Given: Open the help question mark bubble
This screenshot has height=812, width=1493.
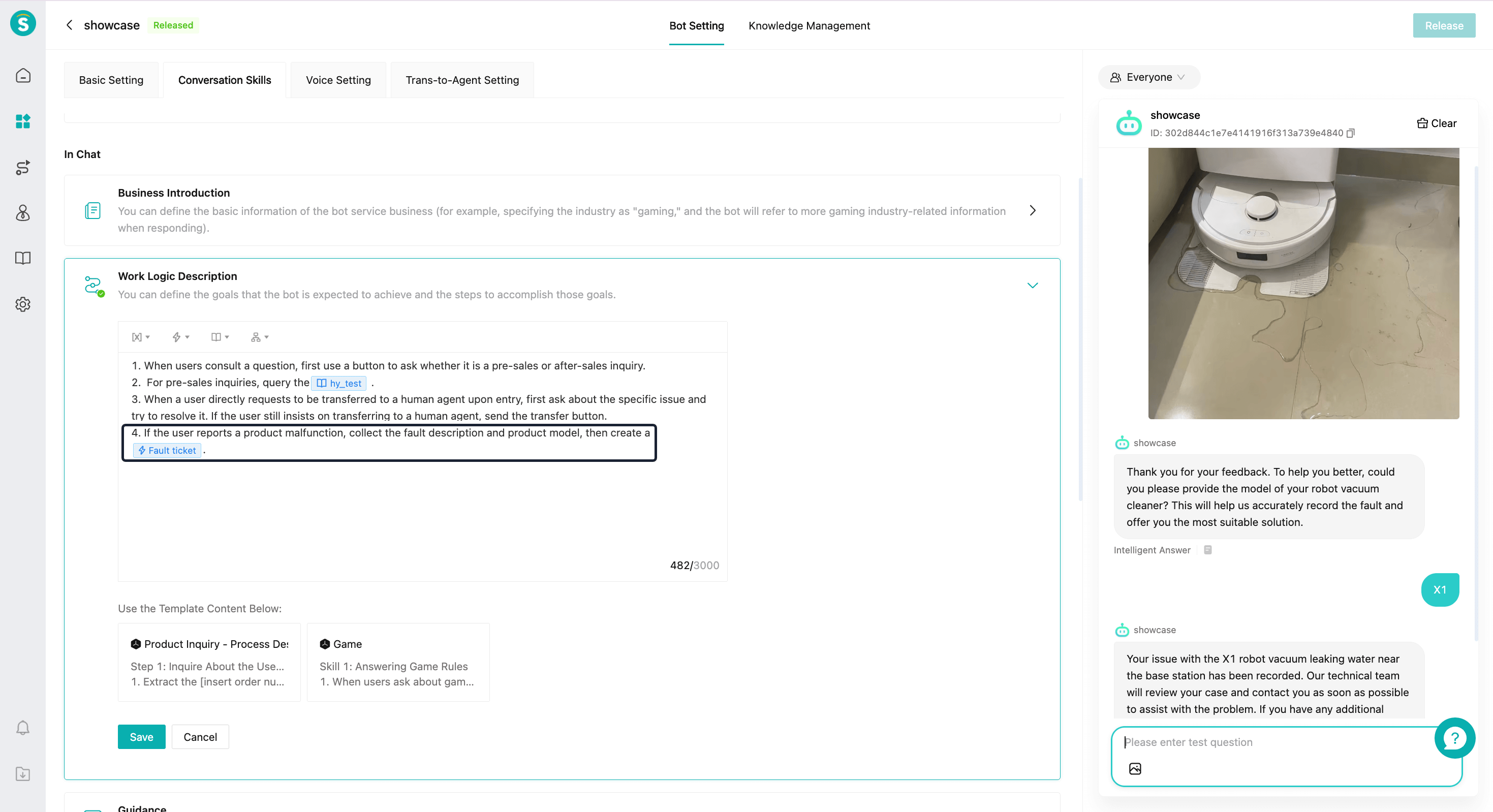Looking at the screenshot, I should click(x=1454, y=738).
